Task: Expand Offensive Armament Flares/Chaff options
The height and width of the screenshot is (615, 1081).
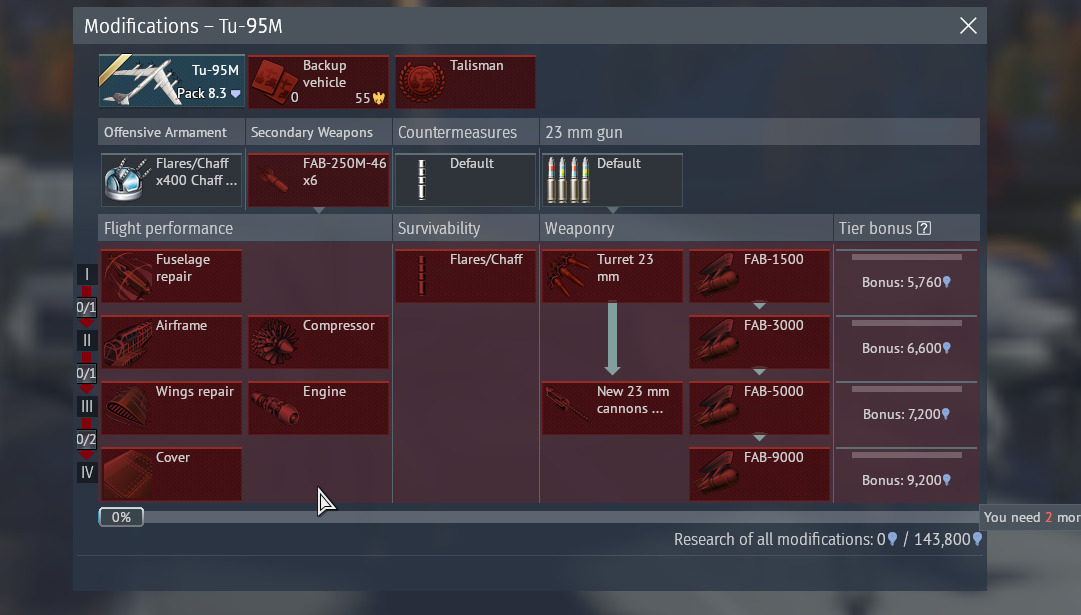Action: (x=171, y=180)
